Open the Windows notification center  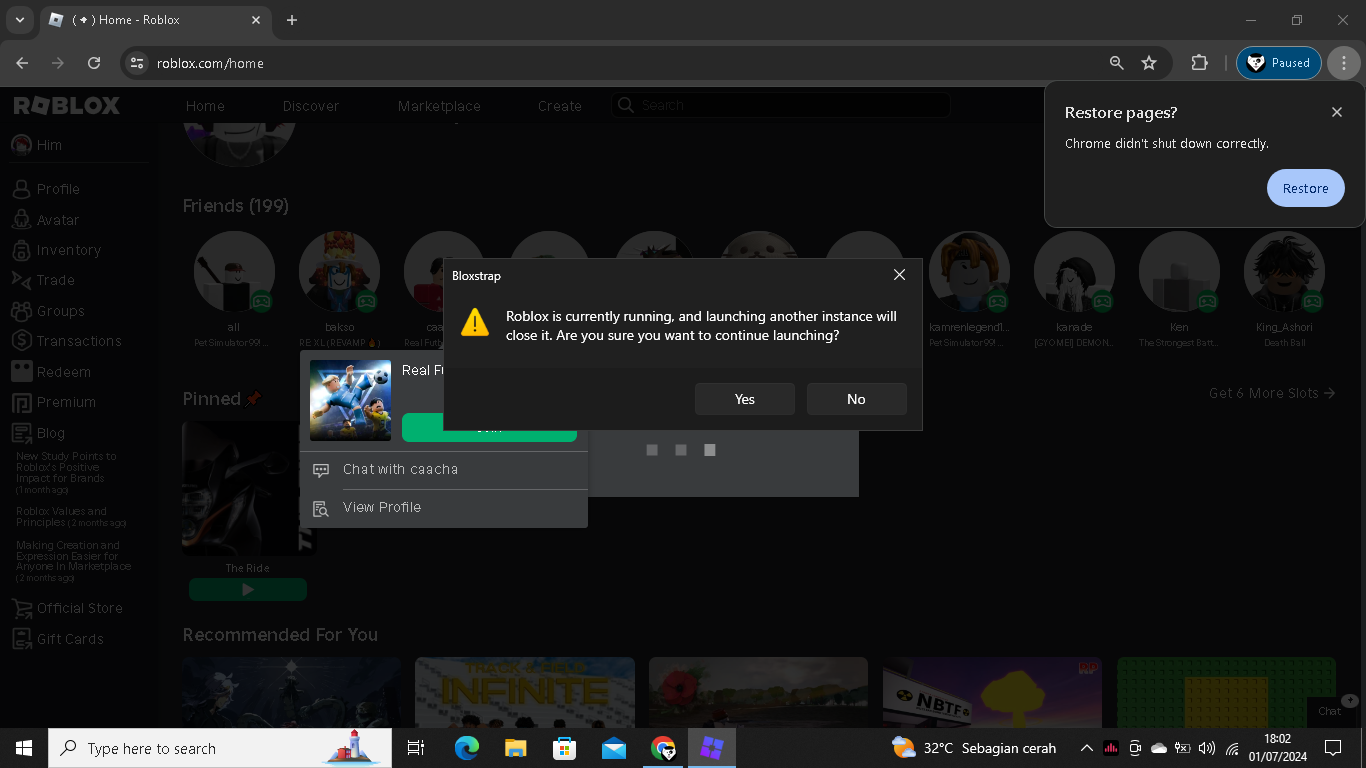tap(1332, 748)
